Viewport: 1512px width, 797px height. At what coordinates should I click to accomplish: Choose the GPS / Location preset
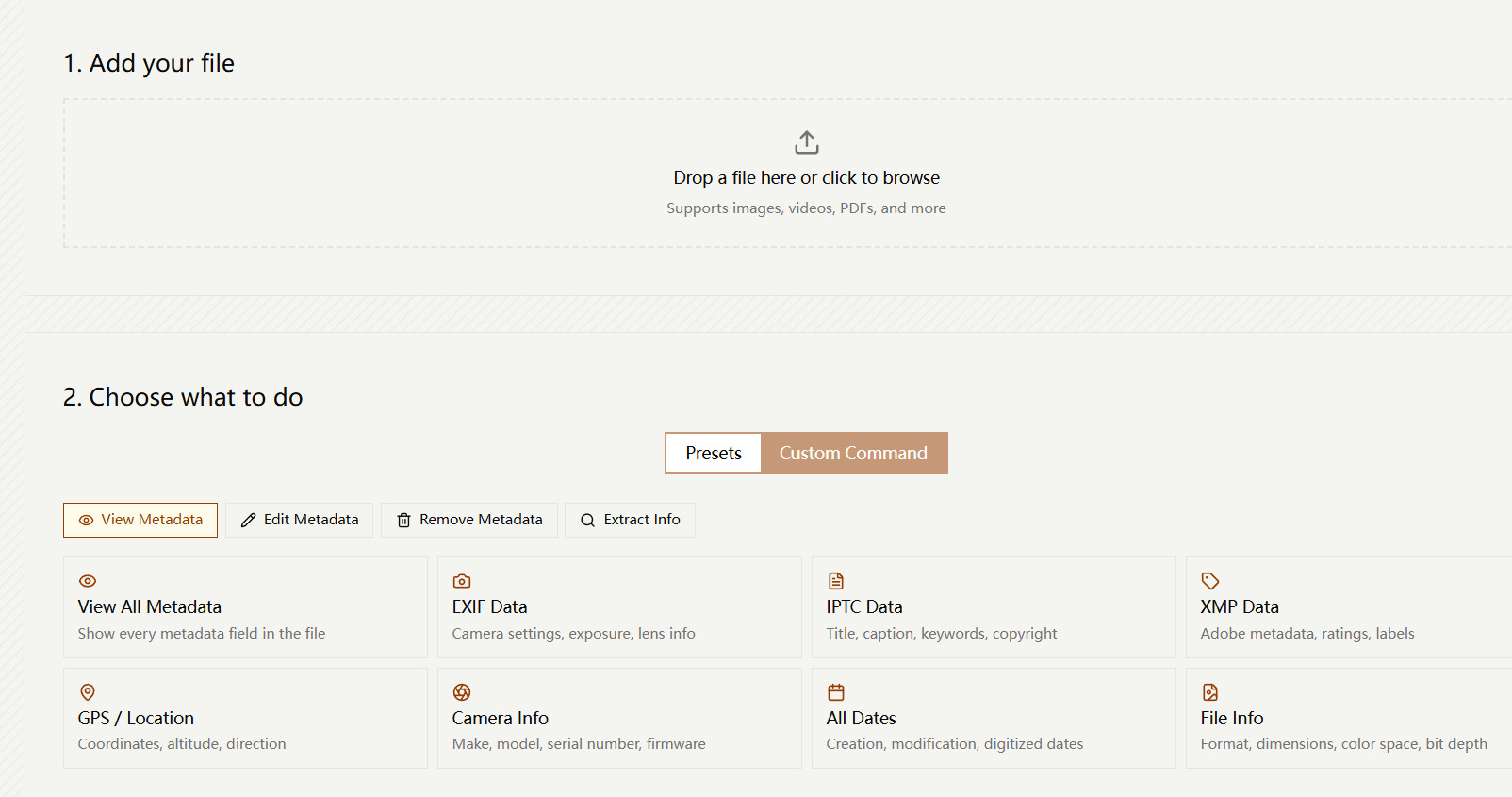pos(245,718)
